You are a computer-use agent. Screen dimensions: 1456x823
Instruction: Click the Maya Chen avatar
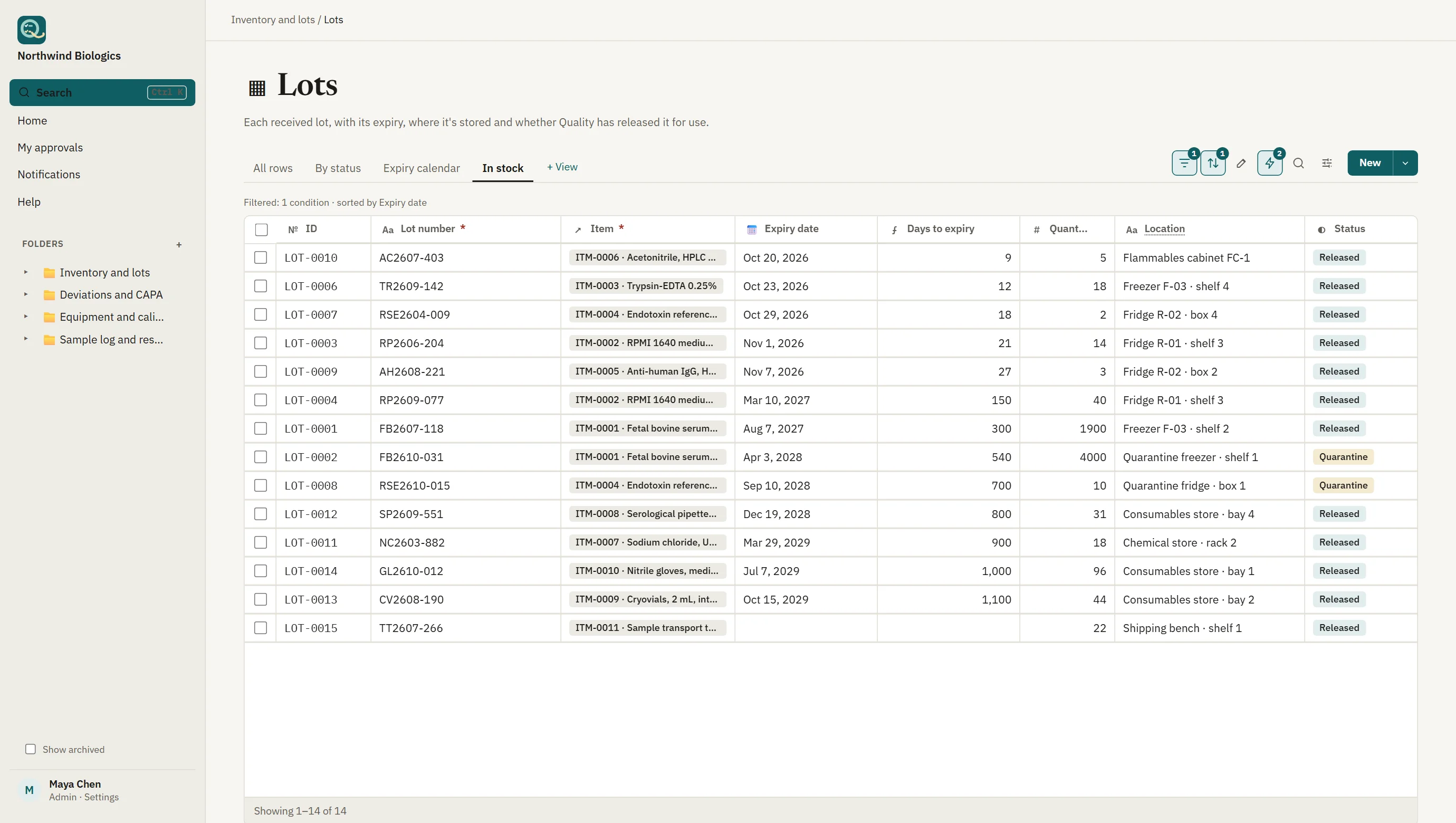(30, 790)
